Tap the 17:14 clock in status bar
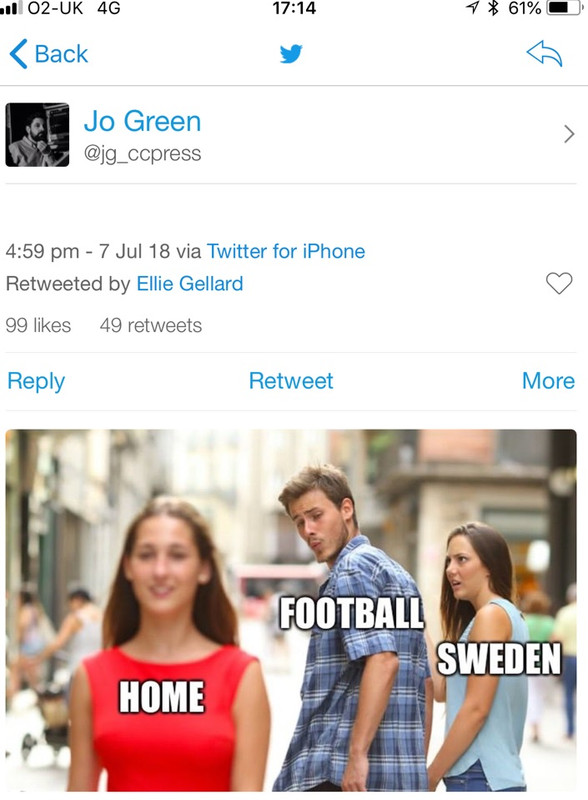 point(294,8)
